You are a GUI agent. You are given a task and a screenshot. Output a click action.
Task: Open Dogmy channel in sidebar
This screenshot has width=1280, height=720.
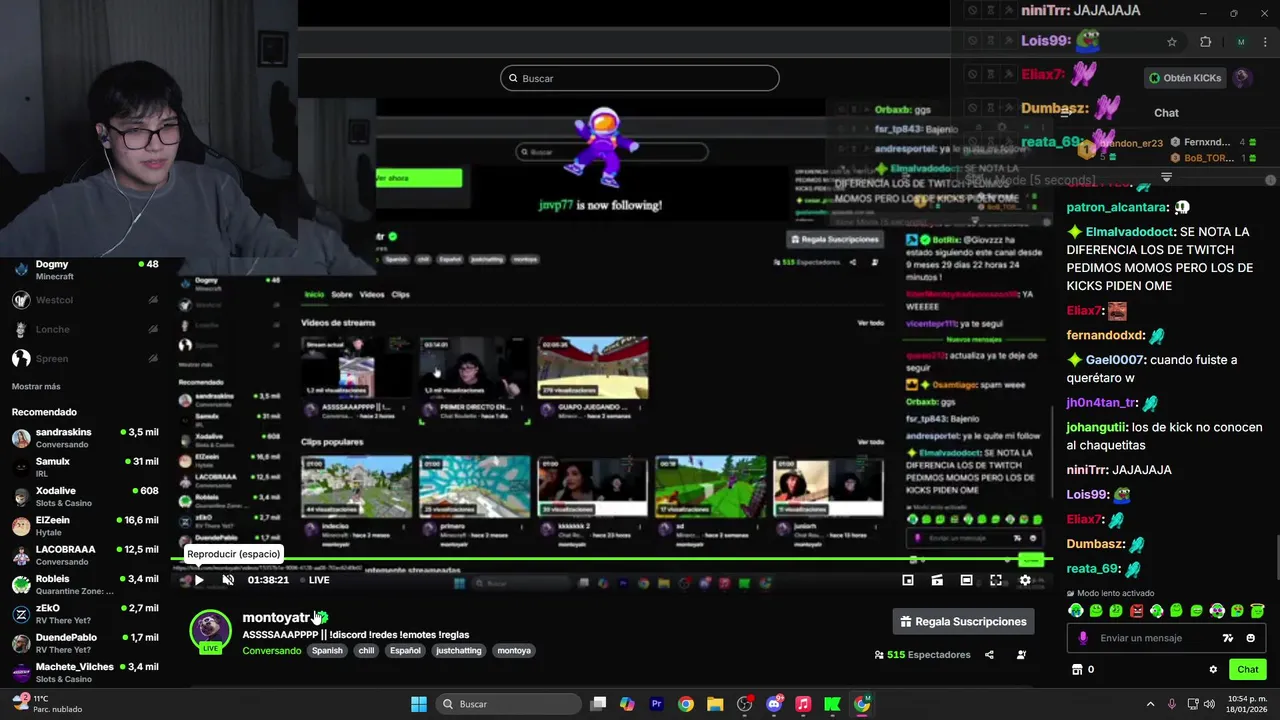click(x=85, y=270)
